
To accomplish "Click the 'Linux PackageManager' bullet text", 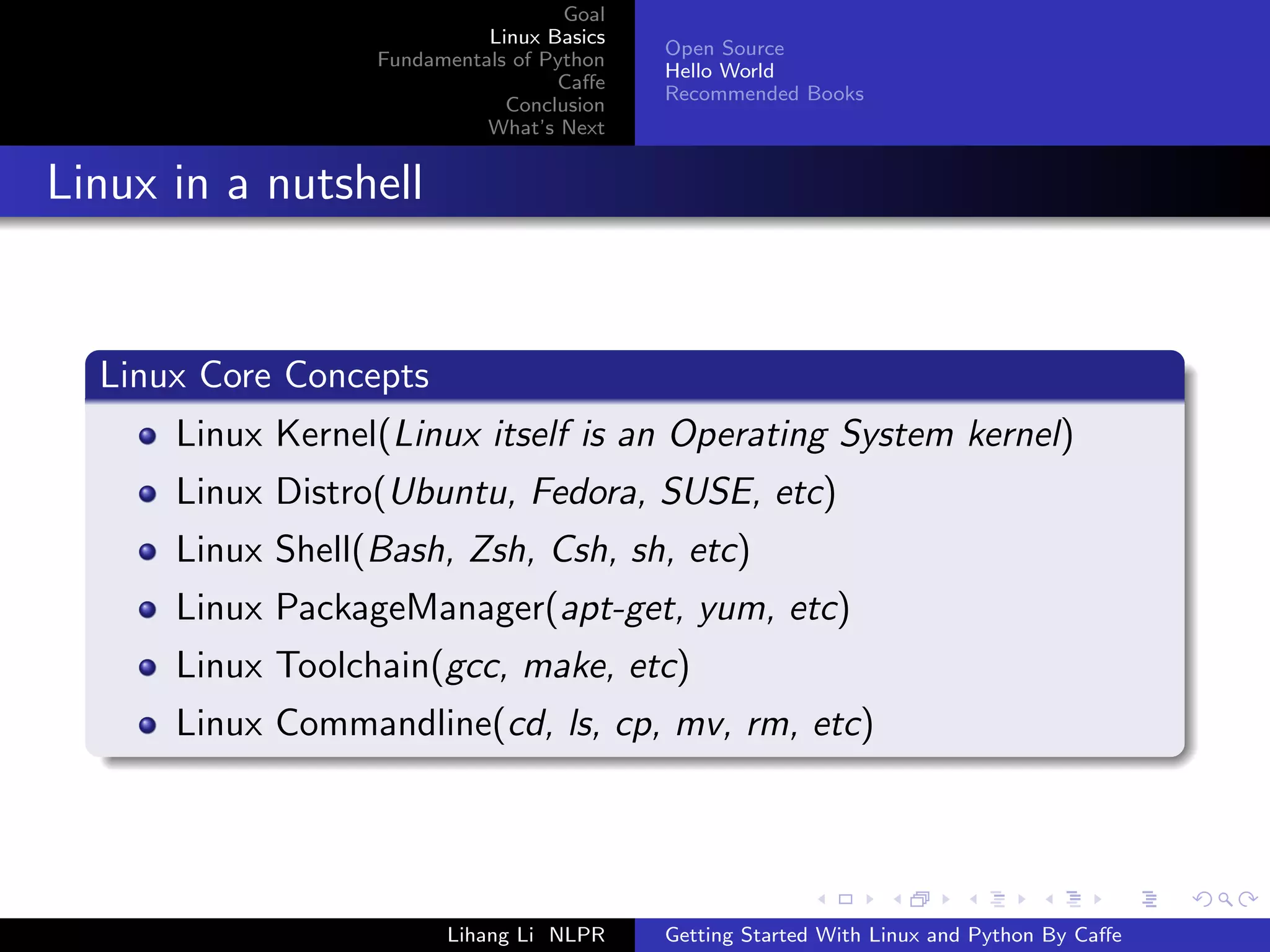I will pos(513,608).
